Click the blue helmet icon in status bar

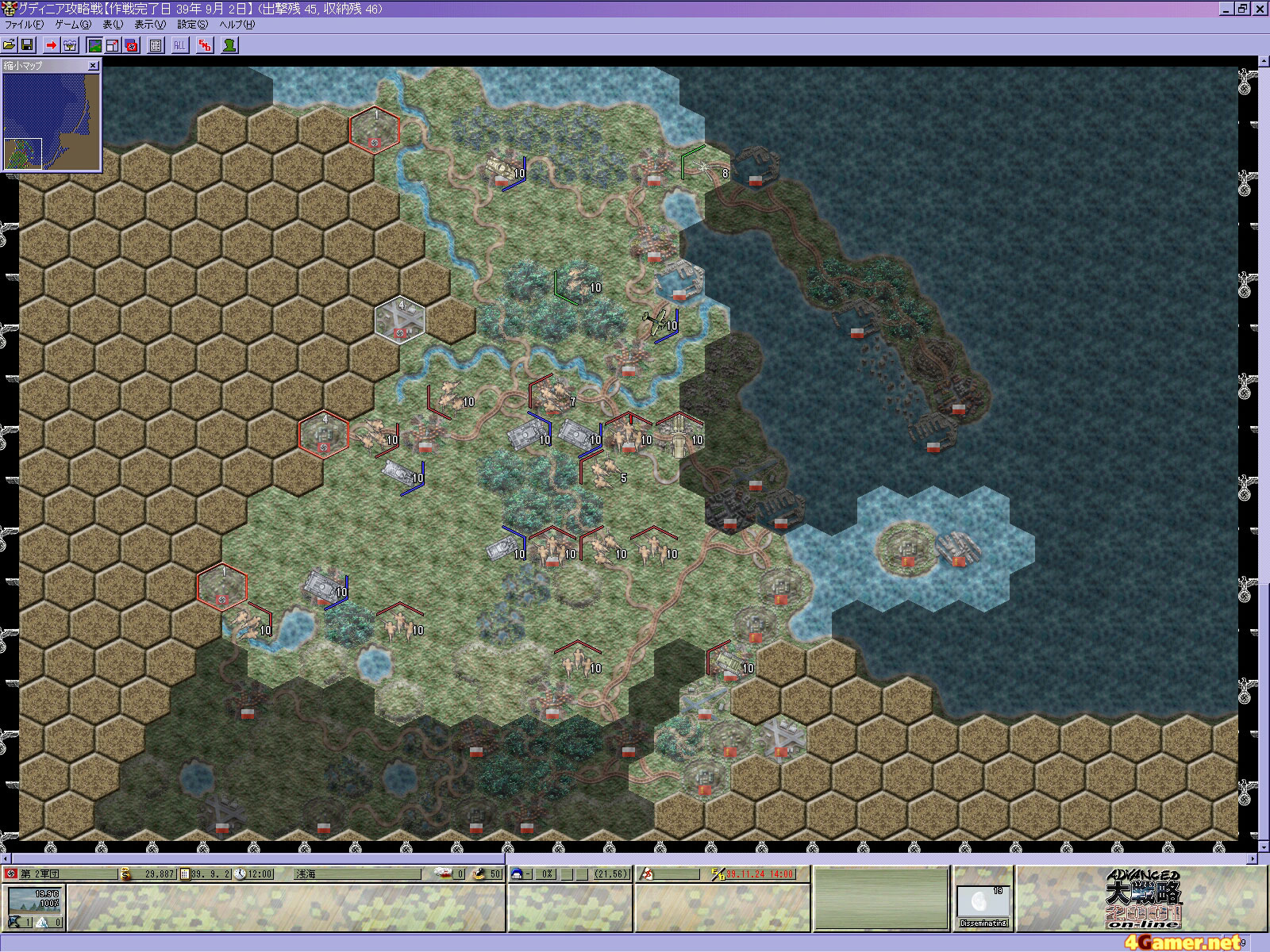516,874
